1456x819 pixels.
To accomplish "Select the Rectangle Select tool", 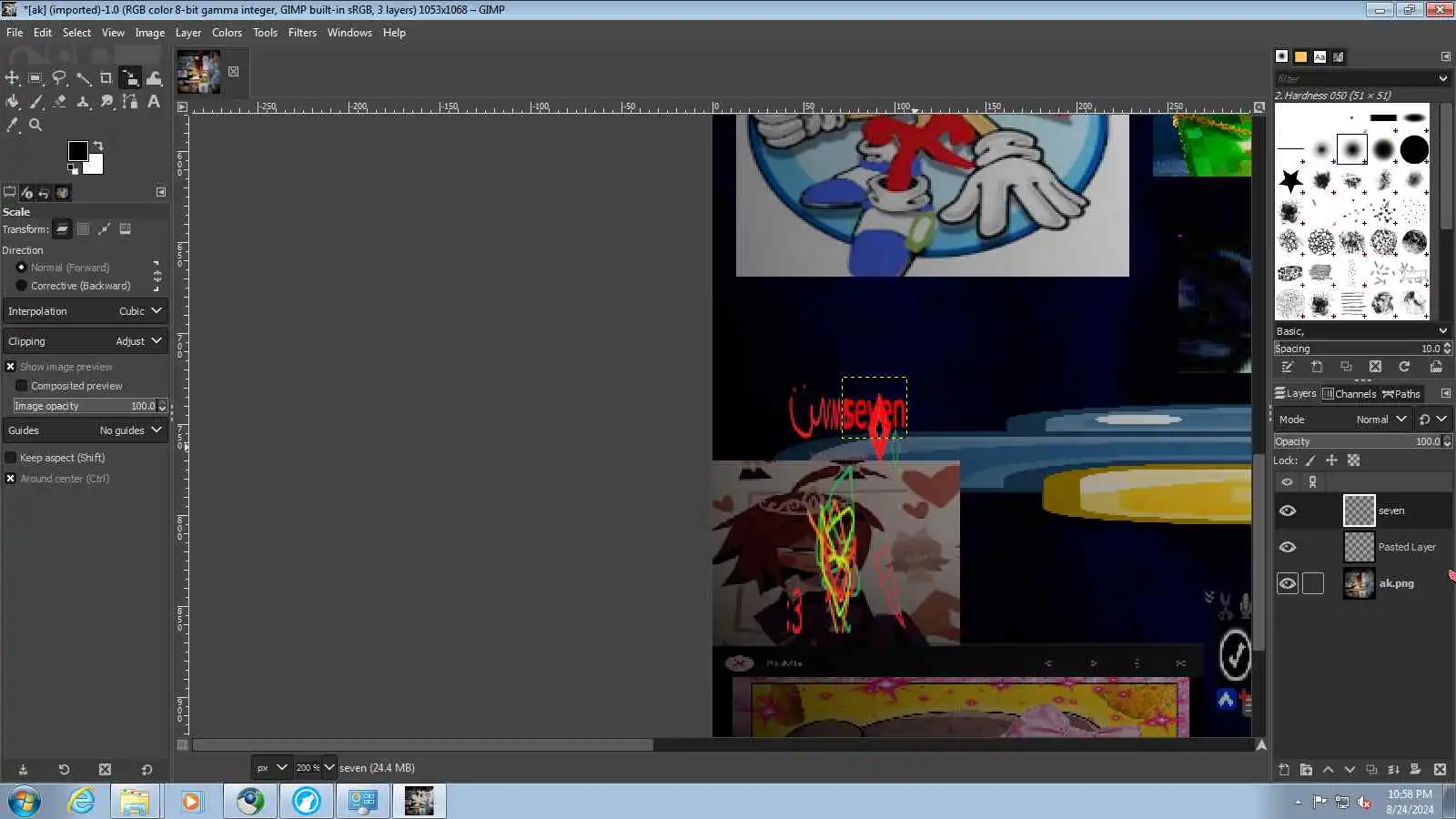I will tap(35, 78).
